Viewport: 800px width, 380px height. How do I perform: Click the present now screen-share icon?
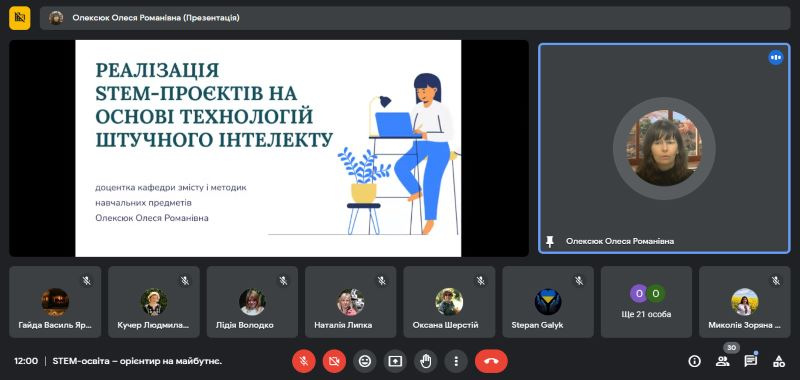pos(395,361)
